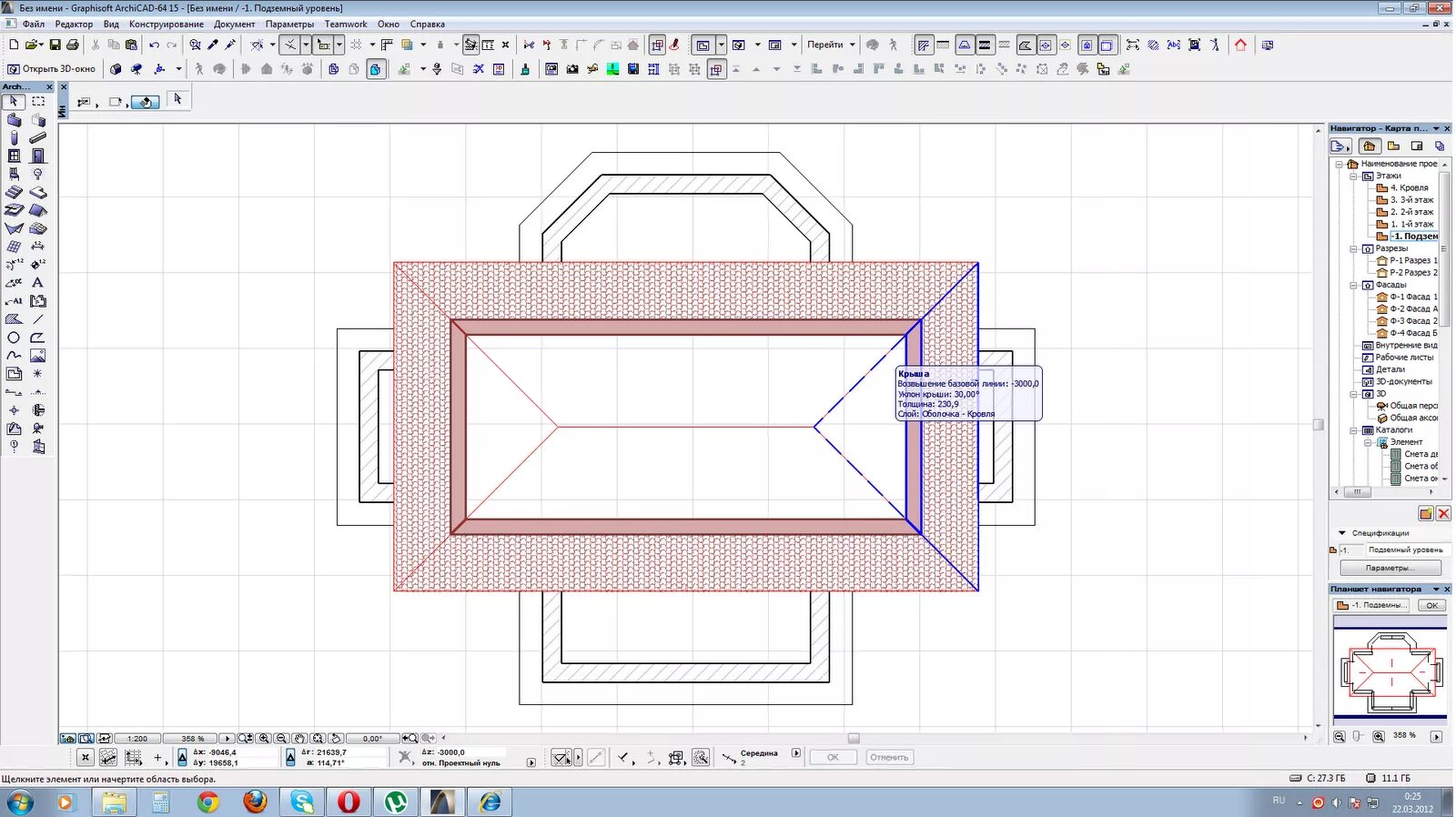This screenshot has height=817, width=1456.
Task: Click the Print icon in the toolbar
Action: click(x=73, y=45)
